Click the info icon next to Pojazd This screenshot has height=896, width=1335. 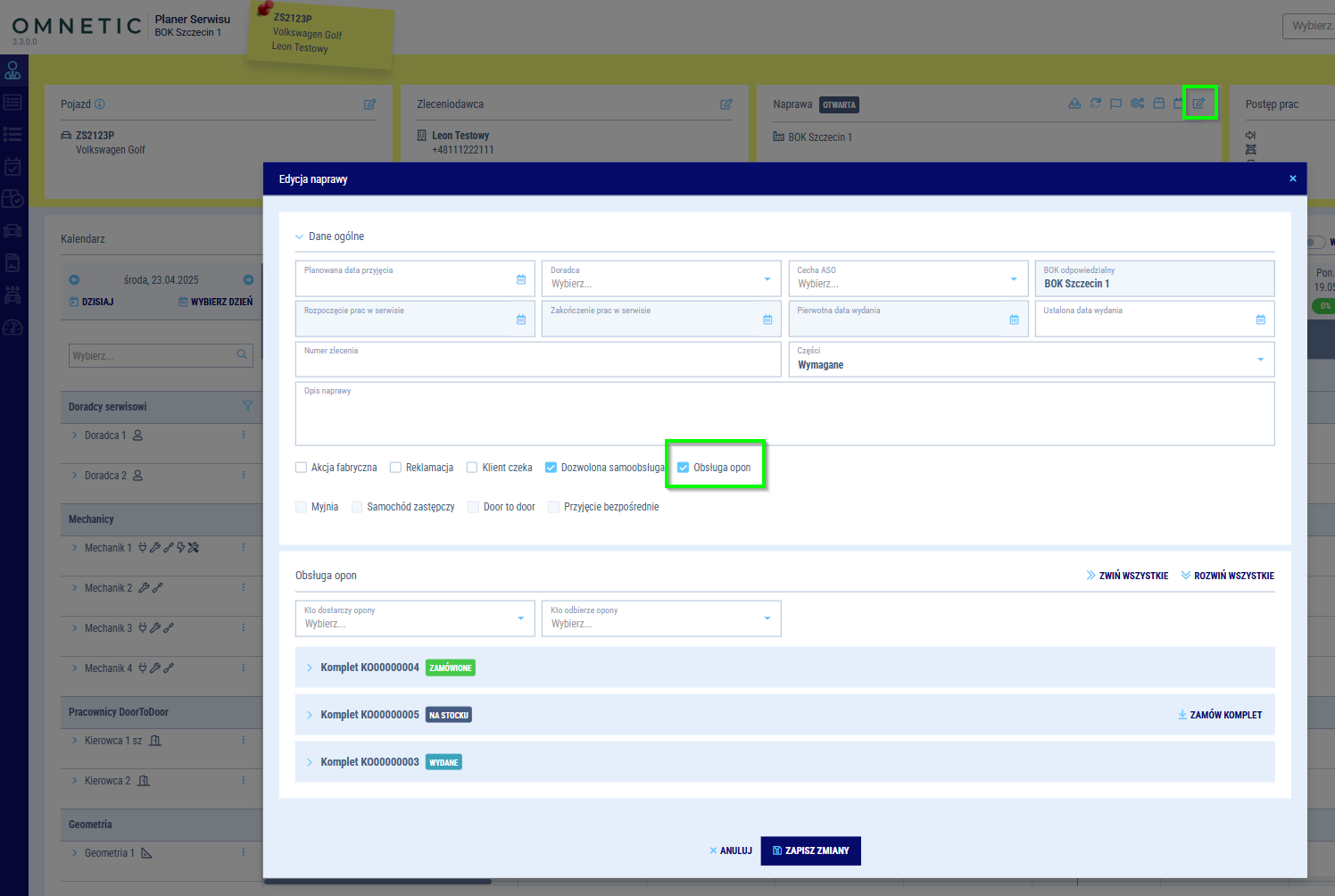(x=100, y=104)
